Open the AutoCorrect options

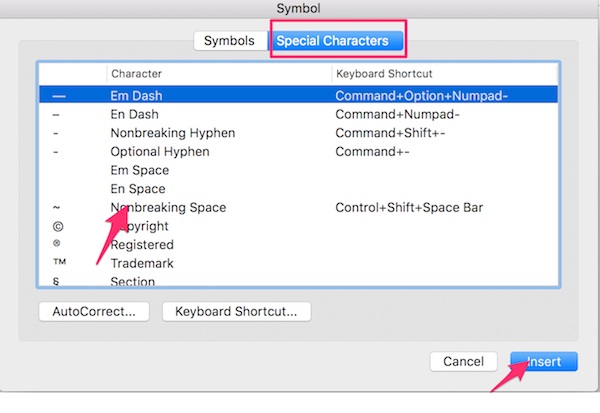pyautogui.click(x=94, y=311)
